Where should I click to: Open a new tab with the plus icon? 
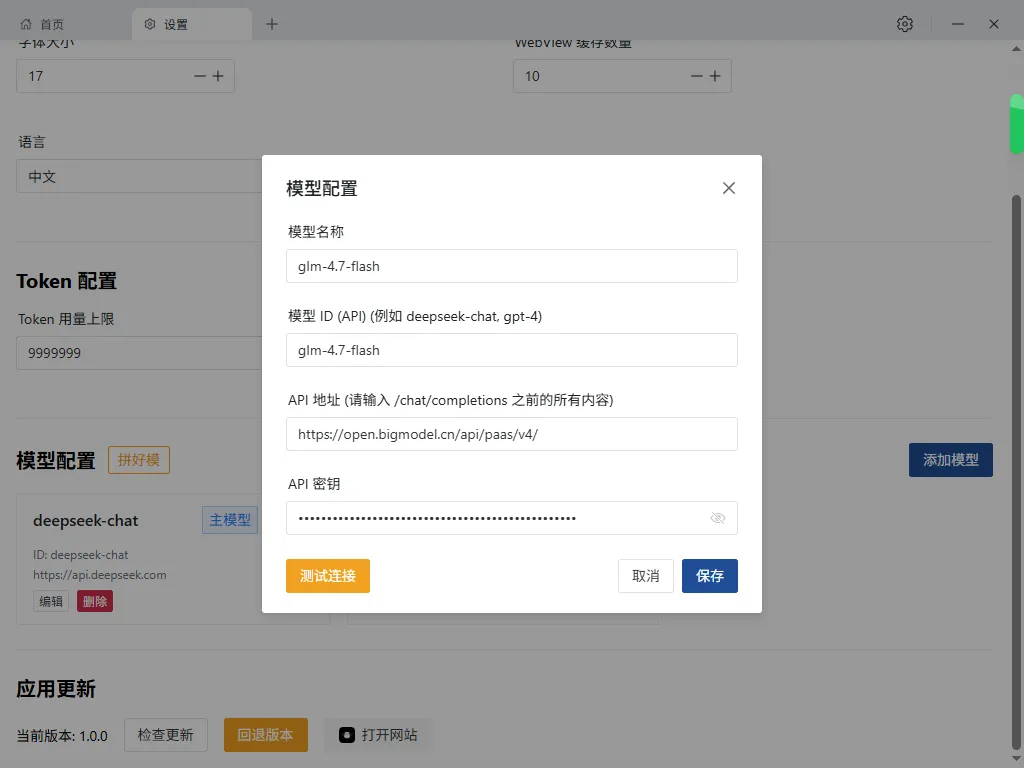pos(272,23)
